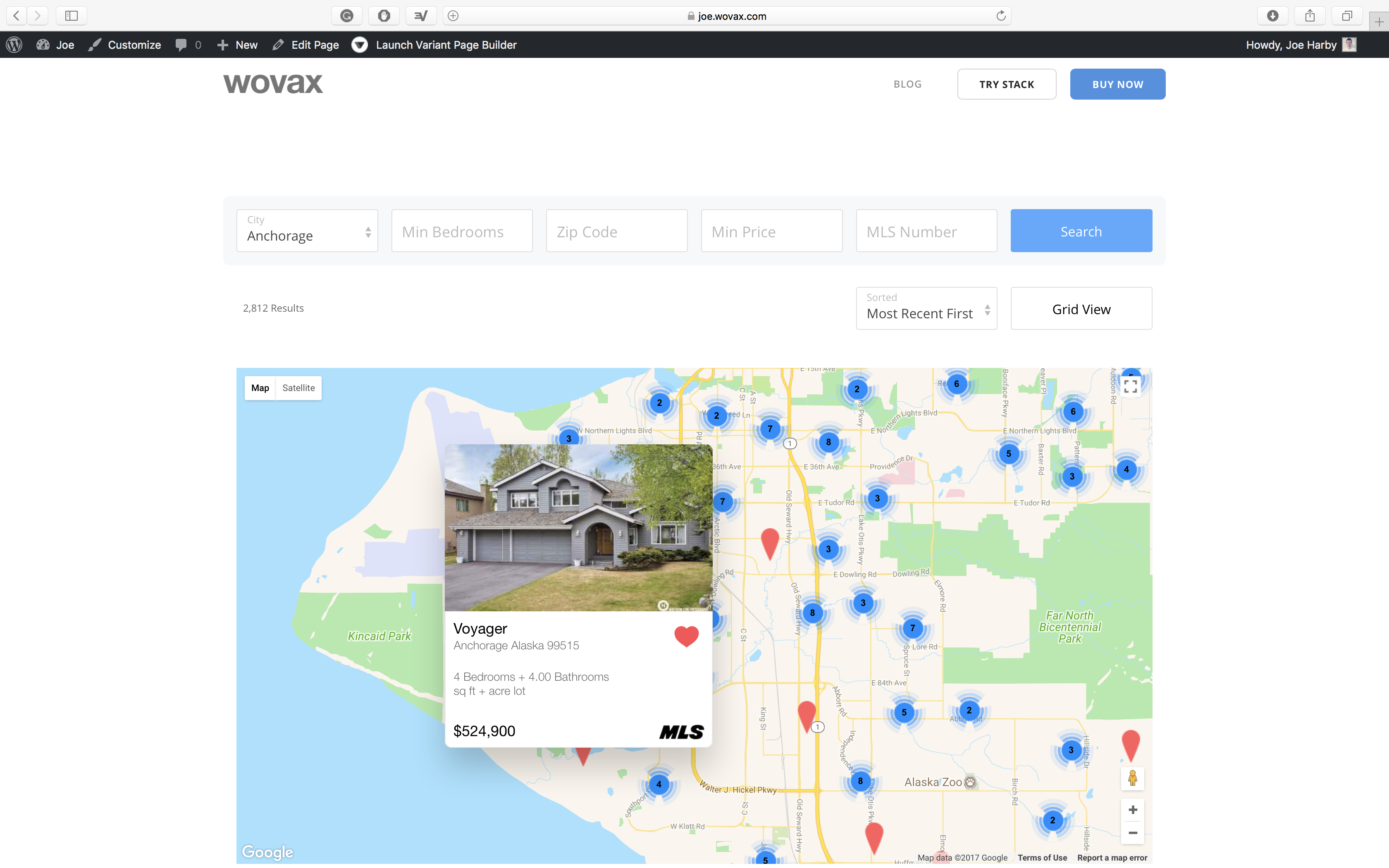
Task: Open the City dropdown showing Anchorage
Action: 307,230
